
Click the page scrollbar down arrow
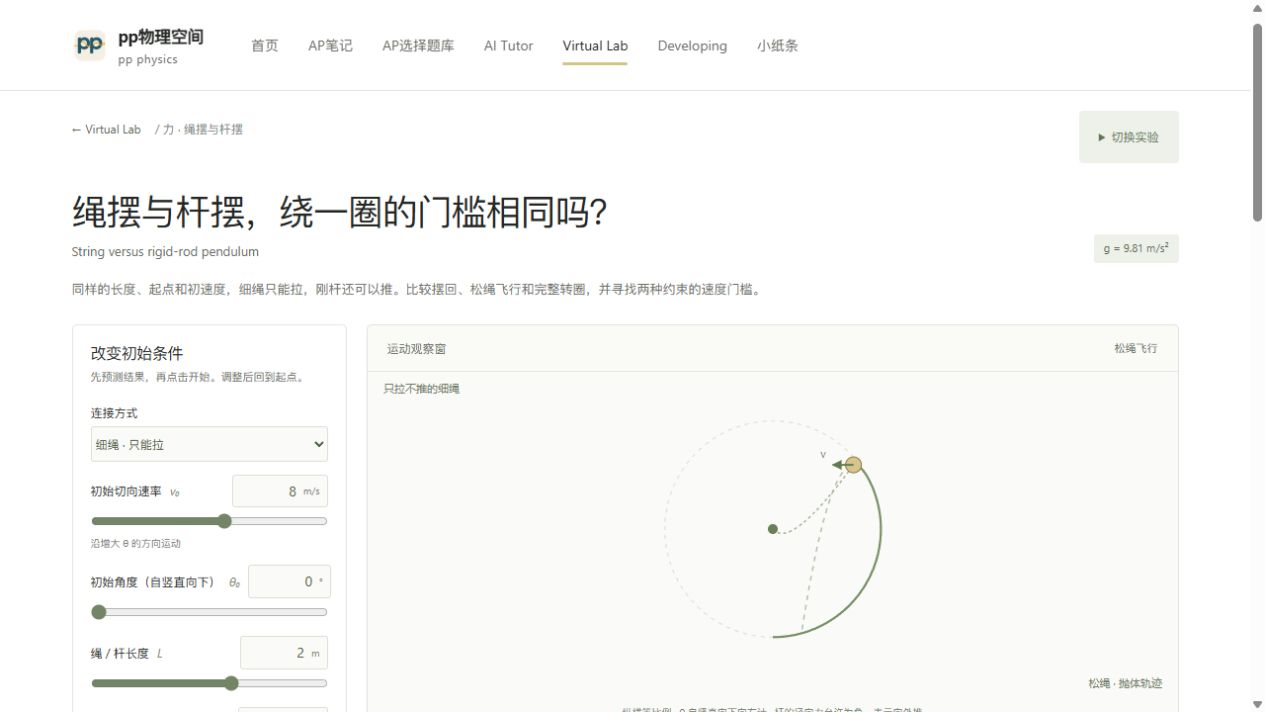click(x=1258, y=704)
